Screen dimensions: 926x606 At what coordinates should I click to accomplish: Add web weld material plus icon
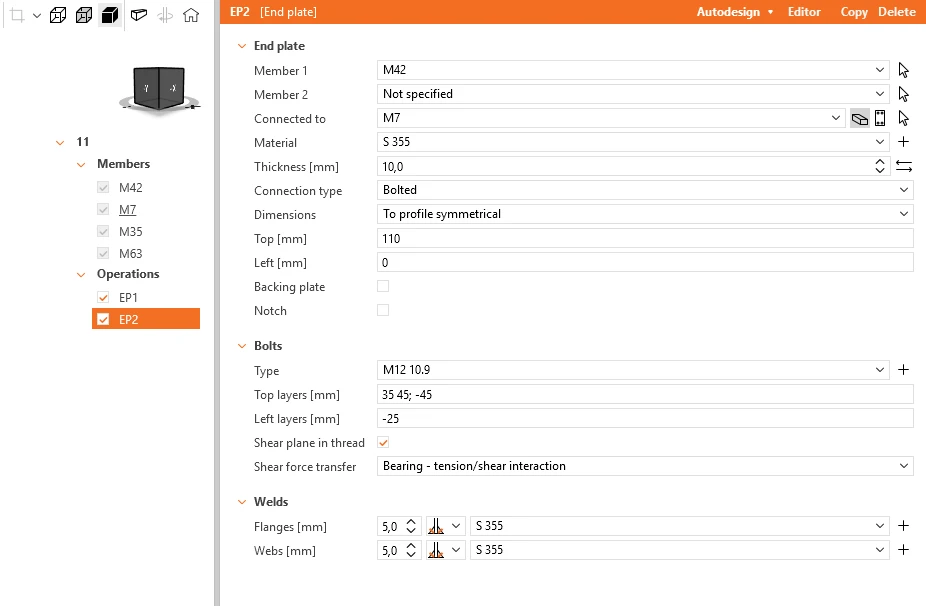904,550
